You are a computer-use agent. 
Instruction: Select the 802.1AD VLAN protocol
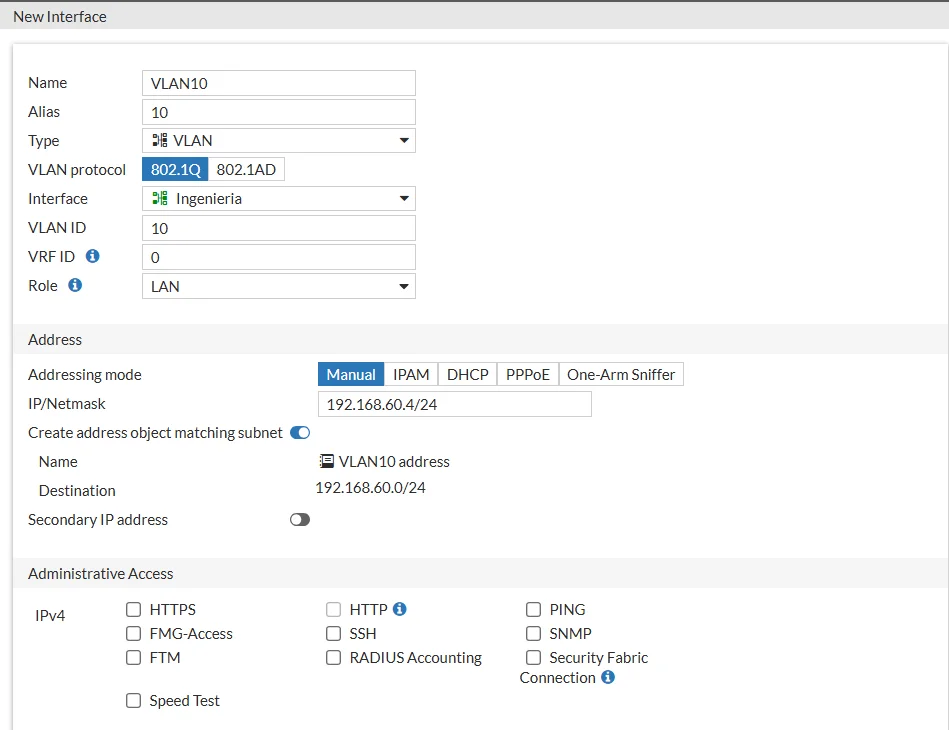pos(246,169)
